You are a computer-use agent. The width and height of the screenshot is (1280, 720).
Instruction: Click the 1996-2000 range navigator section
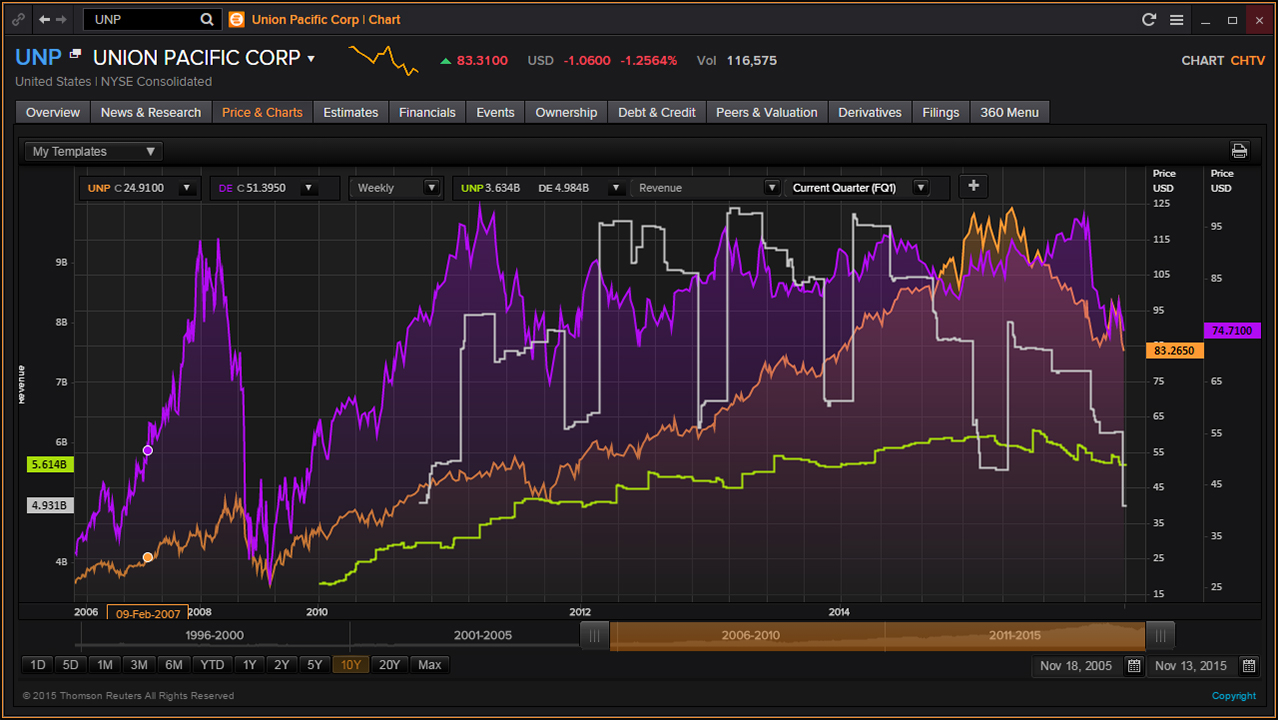[x=214, y=635]
